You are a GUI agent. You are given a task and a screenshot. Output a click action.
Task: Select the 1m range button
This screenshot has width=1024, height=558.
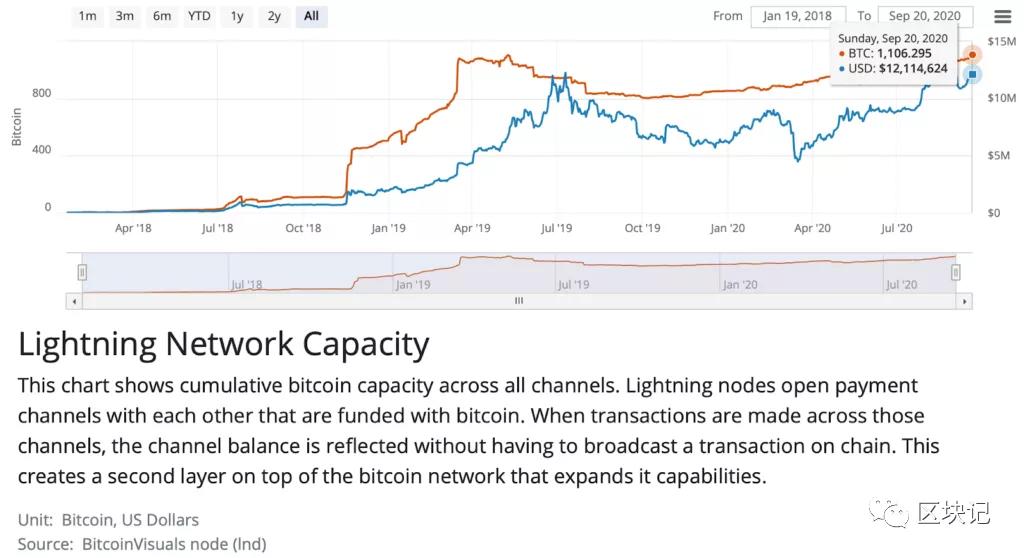click(x=88, y=16)
